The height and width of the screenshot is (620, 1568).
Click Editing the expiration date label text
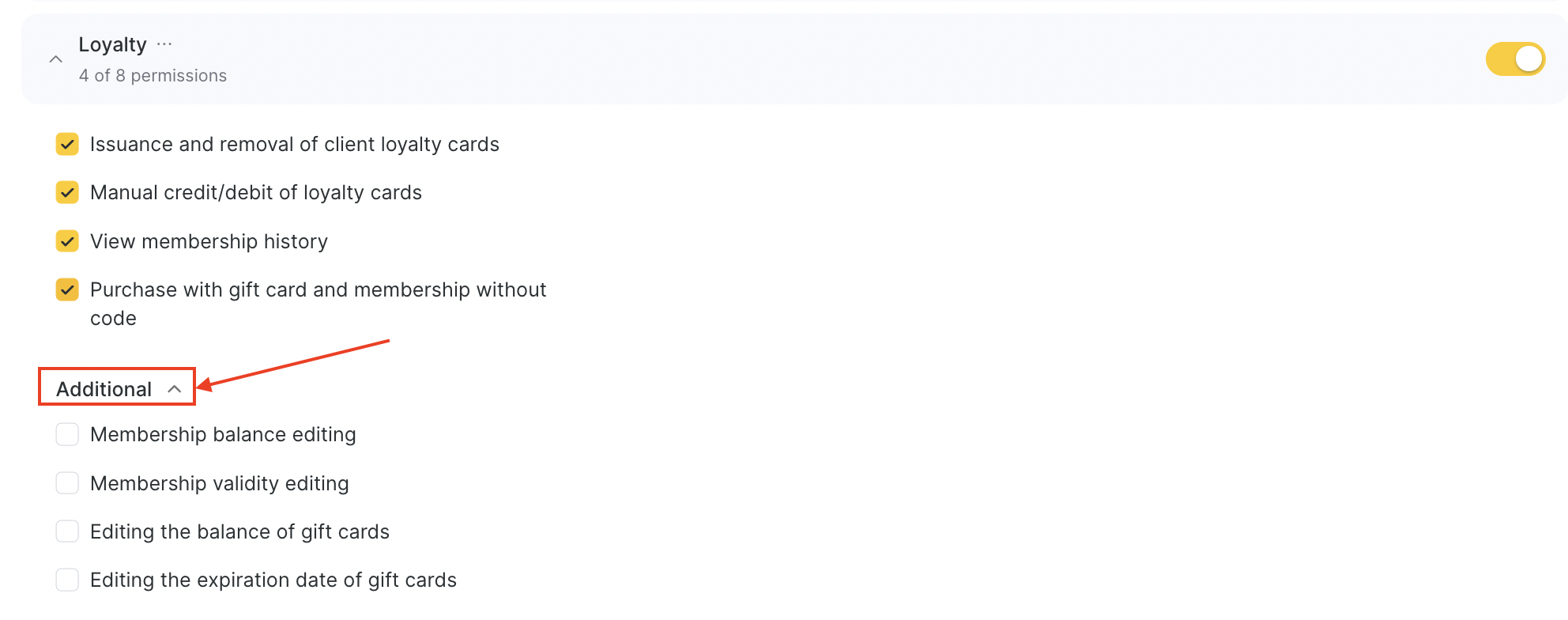click(x=273, y=580)
